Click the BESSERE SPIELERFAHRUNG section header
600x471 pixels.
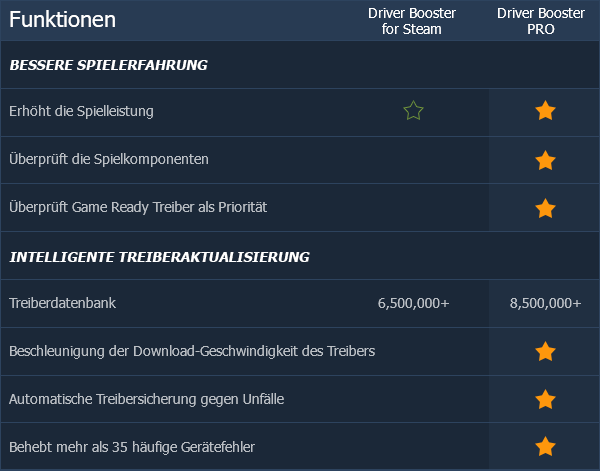pyautogui.click(x=108, y=66)
